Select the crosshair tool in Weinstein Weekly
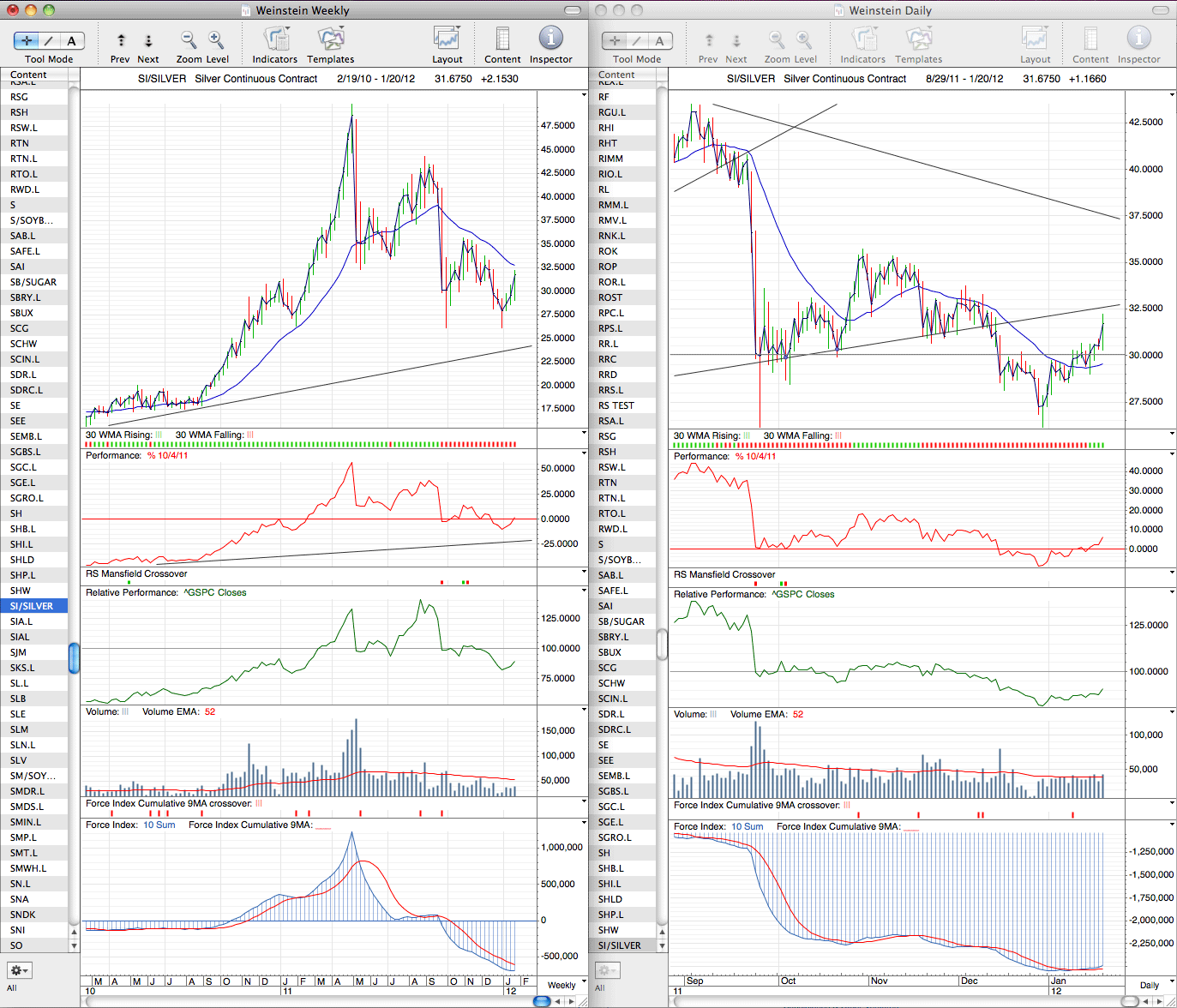 pos(27,40)
